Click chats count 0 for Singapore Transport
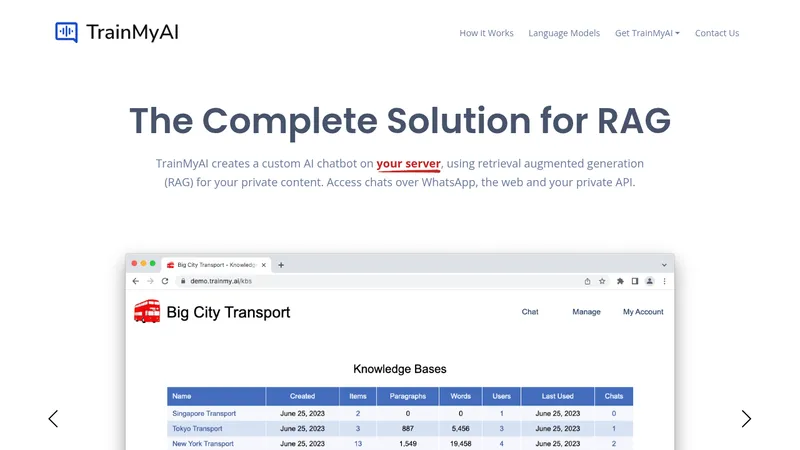800x450 pixels. pyautogui.click(x=614, y=413)
